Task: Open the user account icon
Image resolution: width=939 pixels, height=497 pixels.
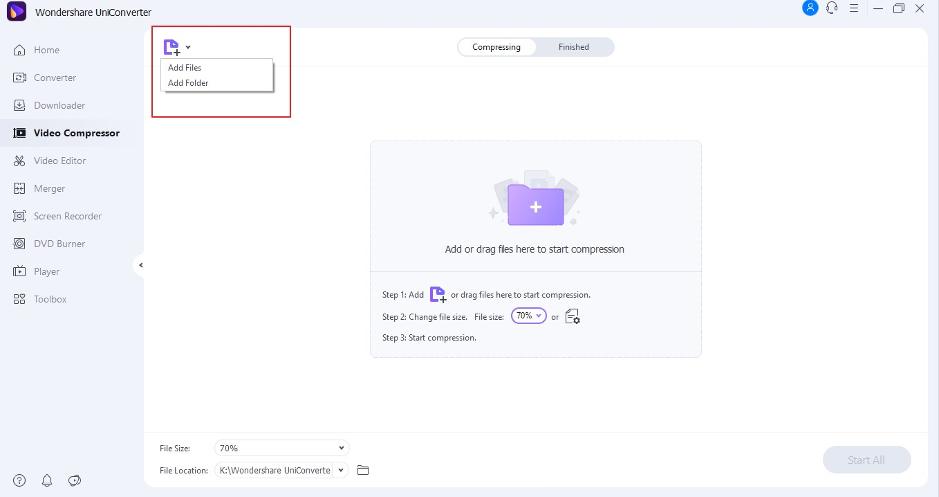Action: pos(810,8)
